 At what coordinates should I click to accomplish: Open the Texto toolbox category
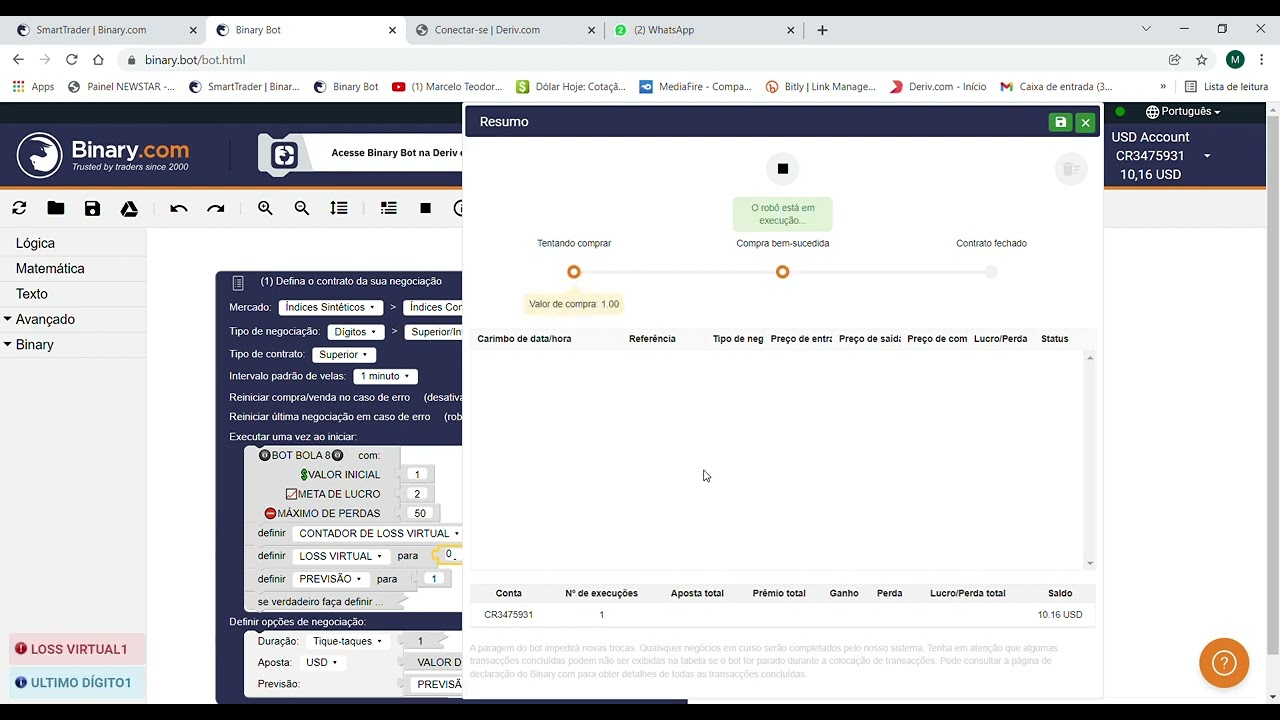tap(32, 294)
